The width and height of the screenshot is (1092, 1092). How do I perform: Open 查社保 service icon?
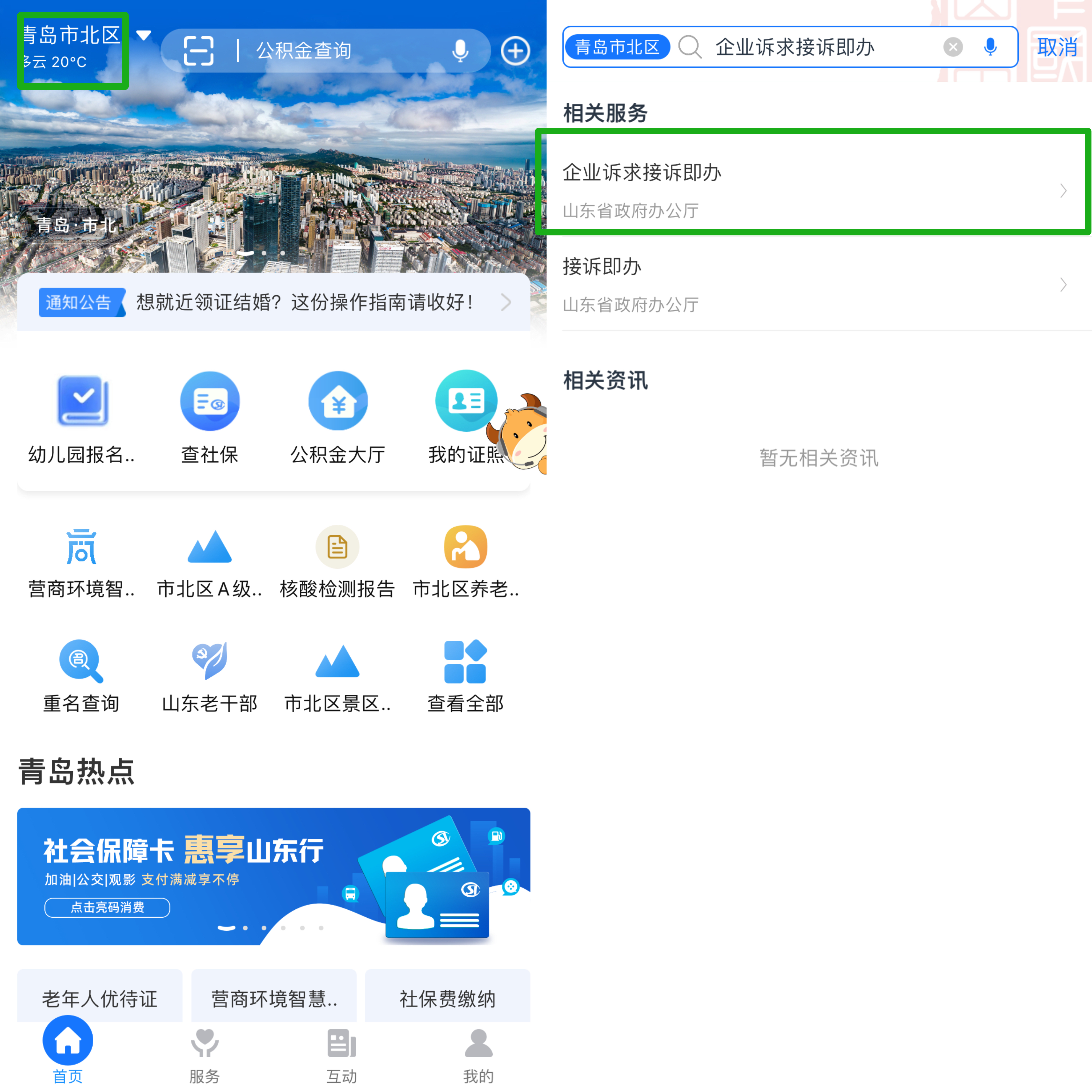210,401
